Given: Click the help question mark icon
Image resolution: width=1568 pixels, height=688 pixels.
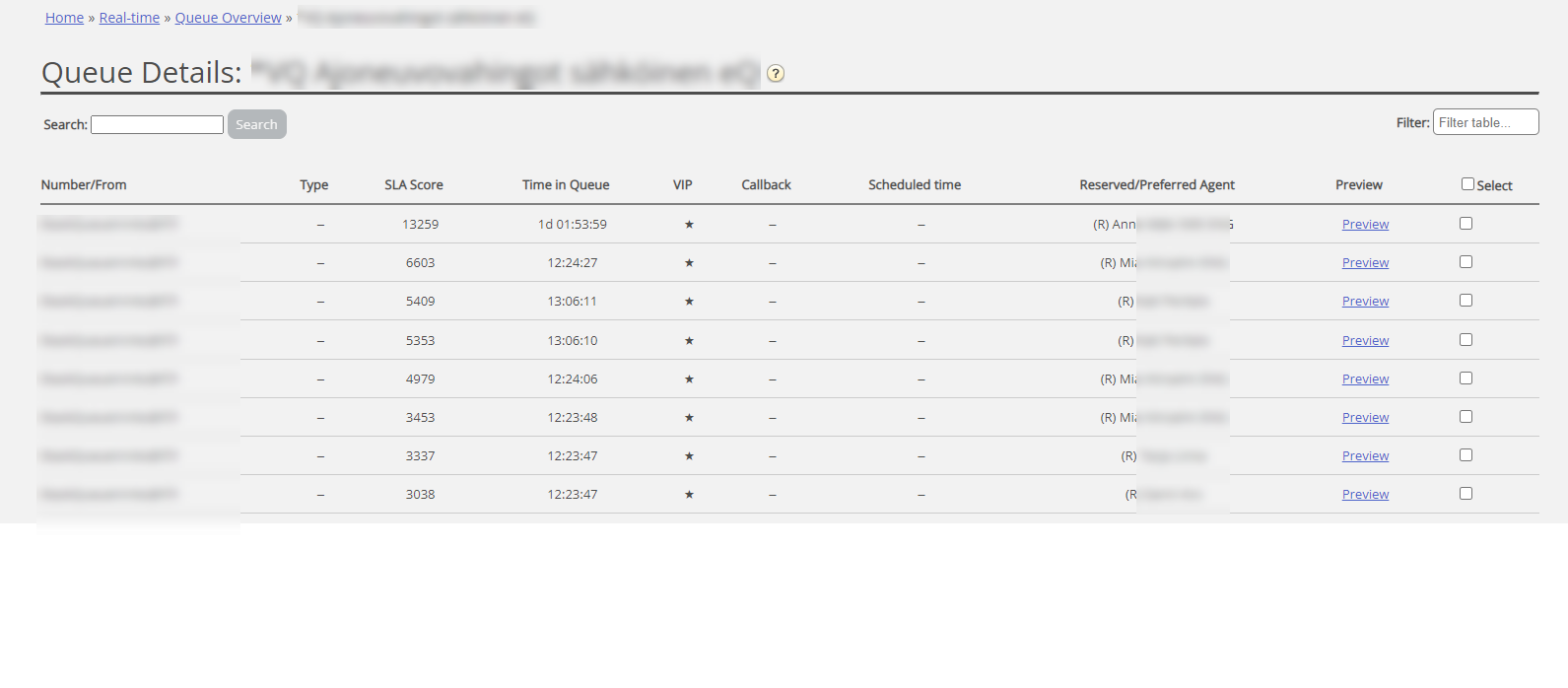Looking at the screenshot, I should (776, 74).
